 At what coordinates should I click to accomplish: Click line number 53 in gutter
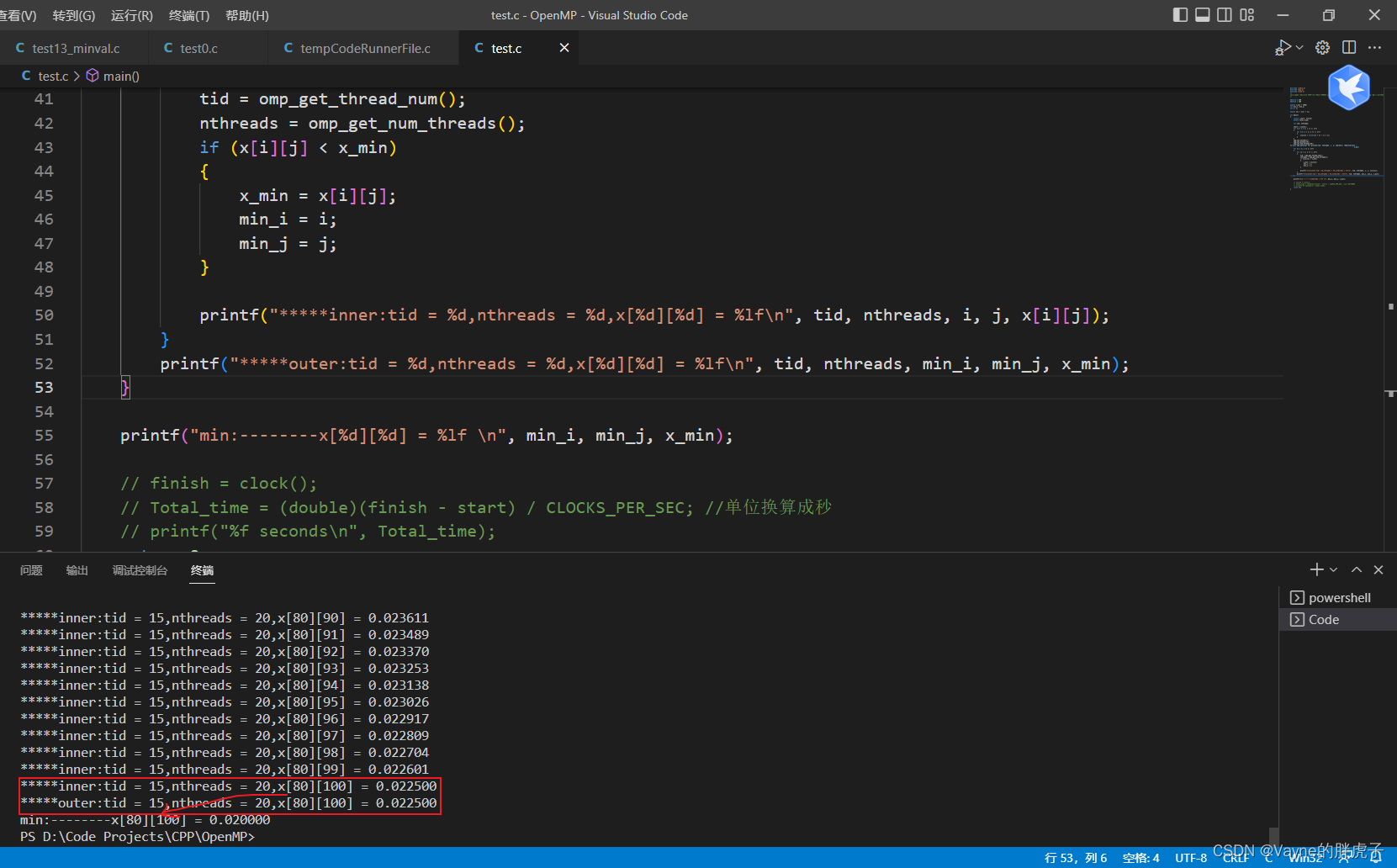pos(44,387)
